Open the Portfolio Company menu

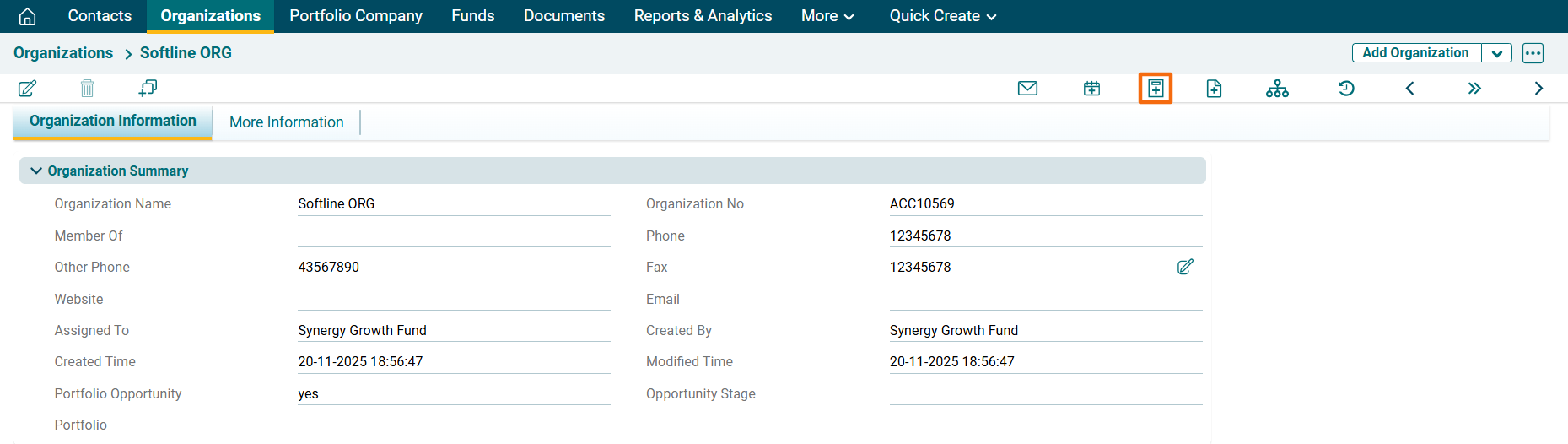[x=355, y=16]
